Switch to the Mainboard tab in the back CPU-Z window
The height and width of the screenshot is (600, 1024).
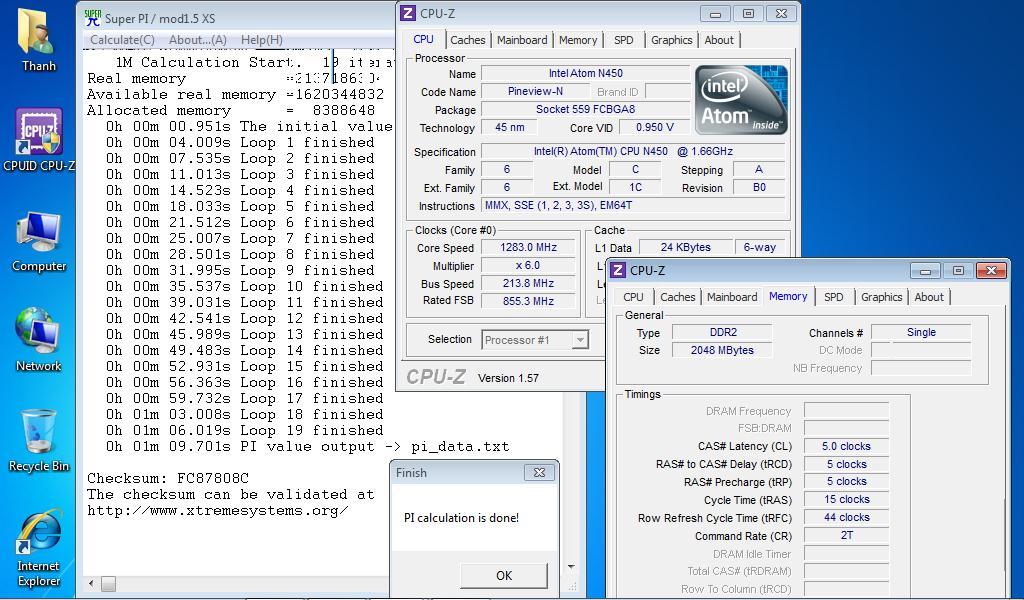click(522, 40)
